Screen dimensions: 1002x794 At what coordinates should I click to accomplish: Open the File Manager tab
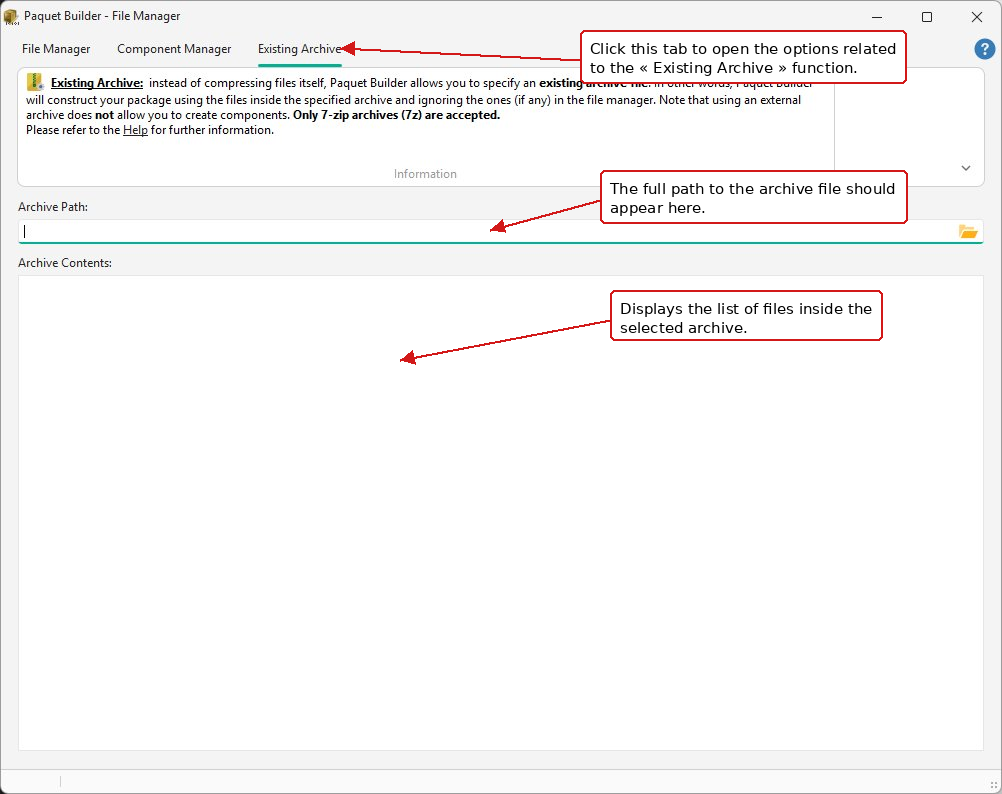point(56,49)
